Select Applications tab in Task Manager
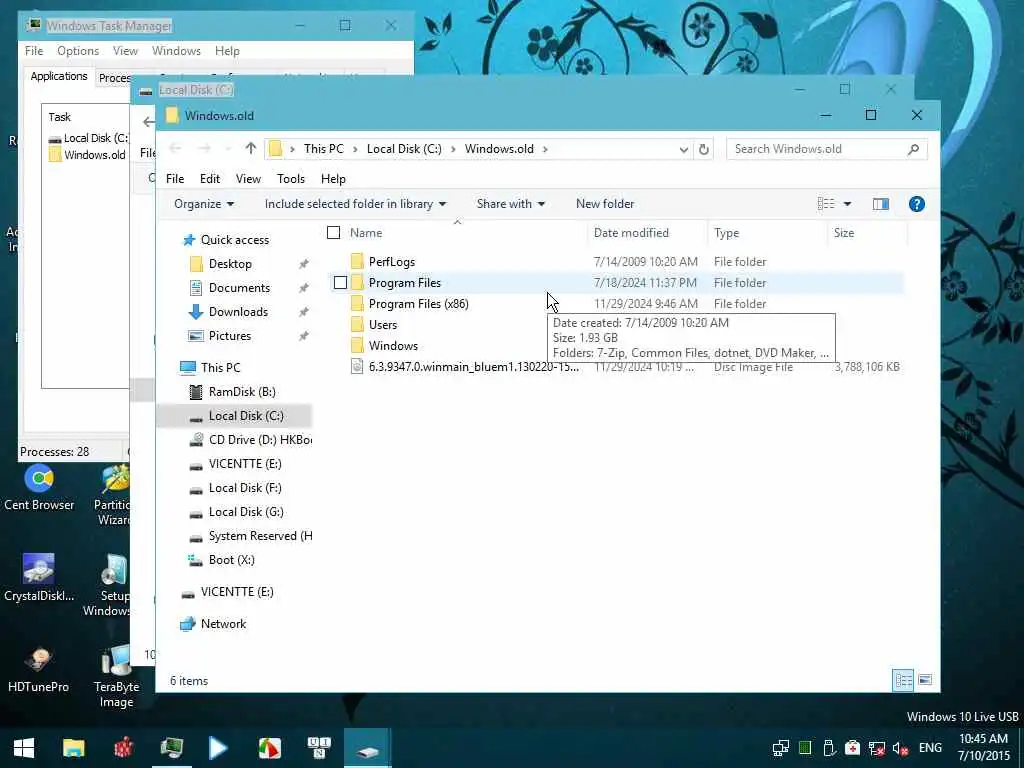Image resolution: width=1024 pixels, height=768 pixels. (x=59, y=76)
